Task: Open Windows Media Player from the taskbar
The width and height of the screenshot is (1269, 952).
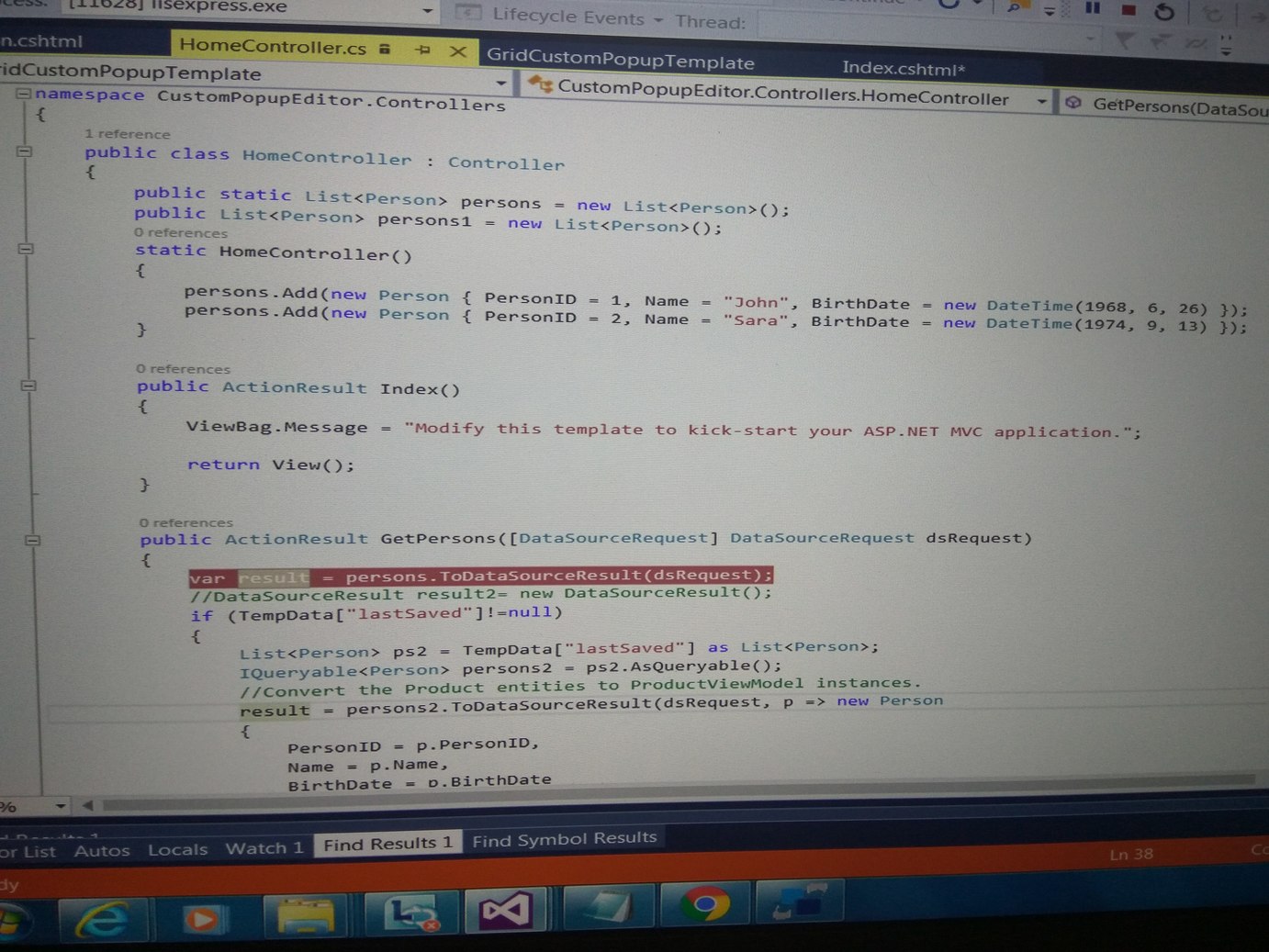Action: click(x=203, y=918)
